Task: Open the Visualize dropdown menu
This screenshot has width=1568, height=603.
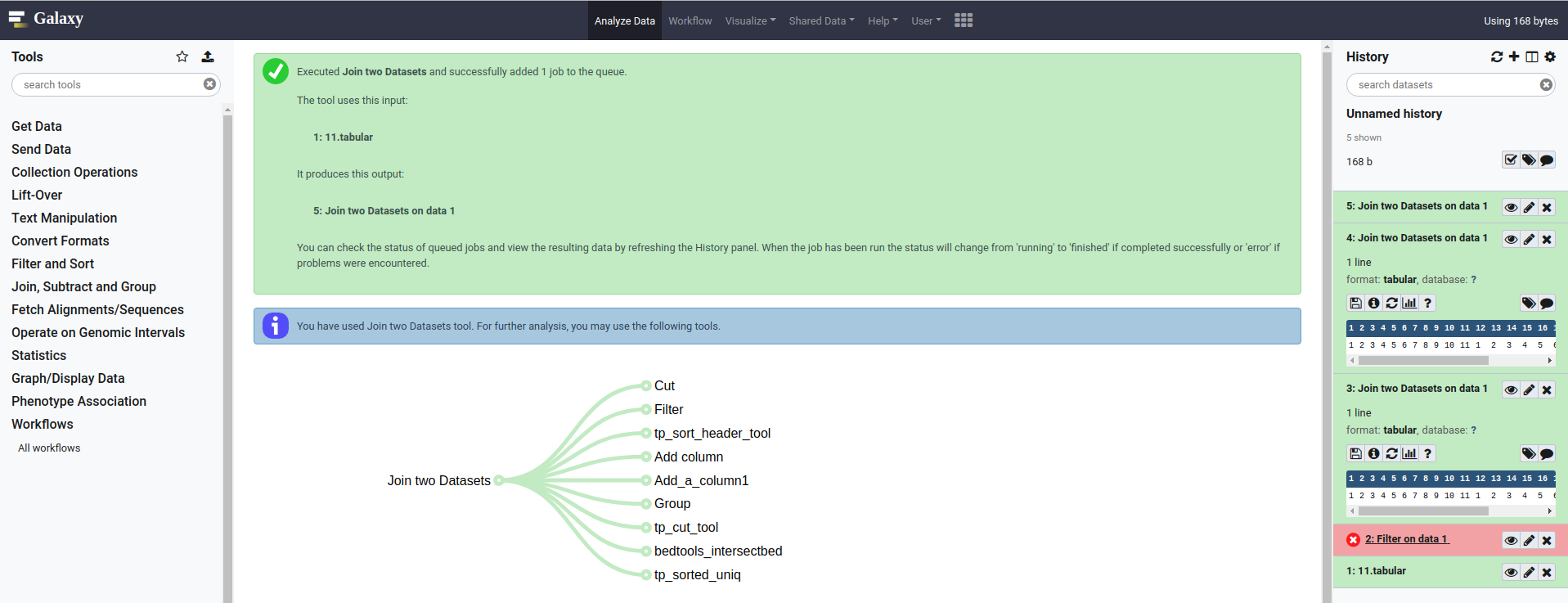Action: 750,20
